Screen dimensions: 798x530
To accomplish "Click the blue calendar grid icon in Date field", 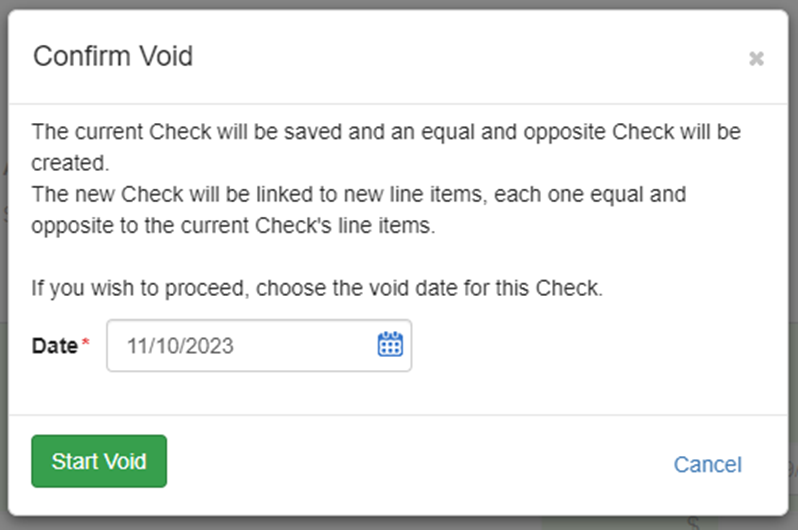I will click(390, 344).
